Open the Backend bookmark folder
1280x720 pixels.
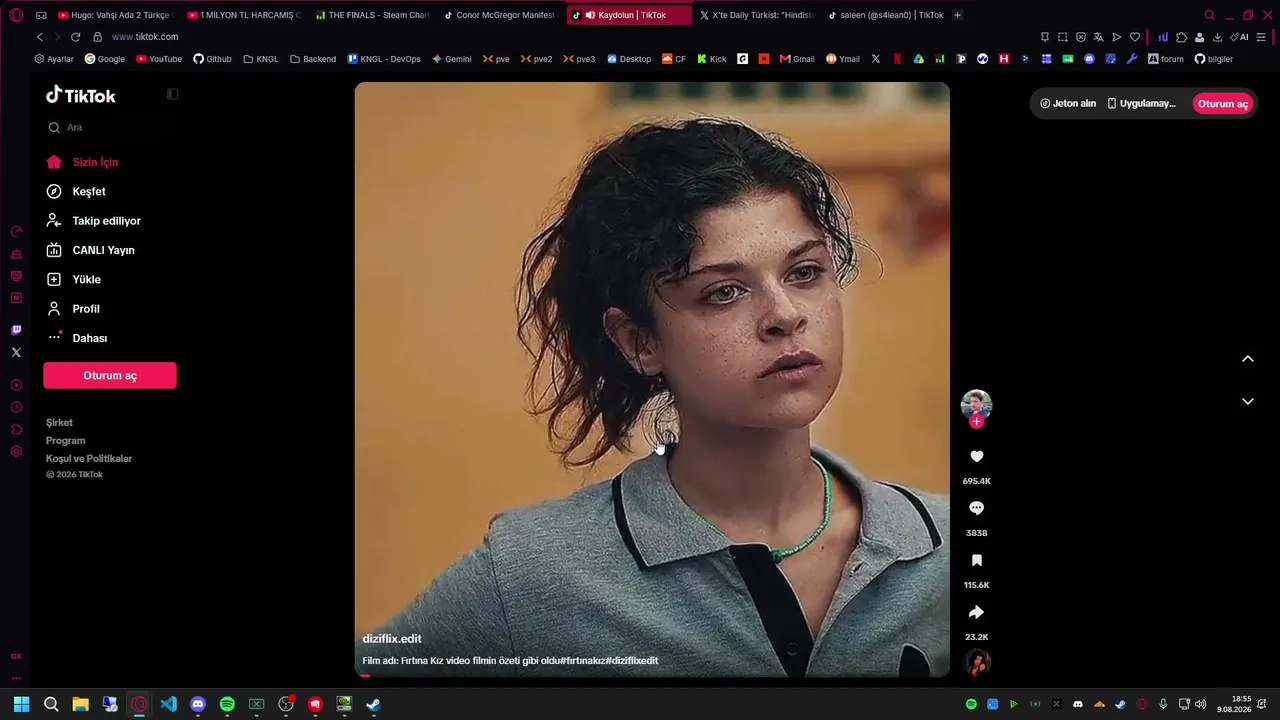click(x=313, y=59)
